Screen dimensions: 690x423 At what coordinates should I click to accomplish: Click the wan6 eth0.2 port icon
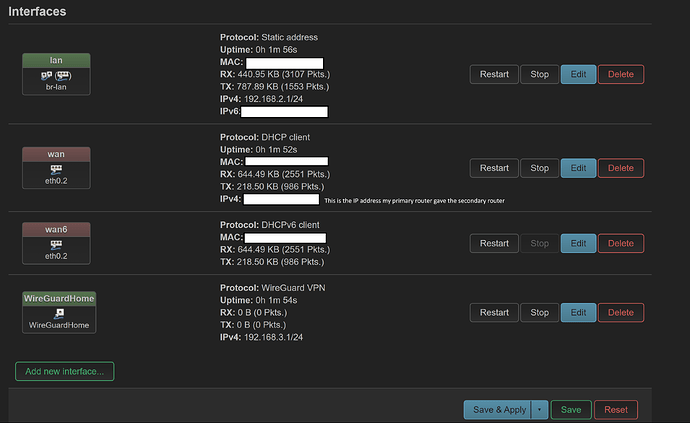click(56, 245)
